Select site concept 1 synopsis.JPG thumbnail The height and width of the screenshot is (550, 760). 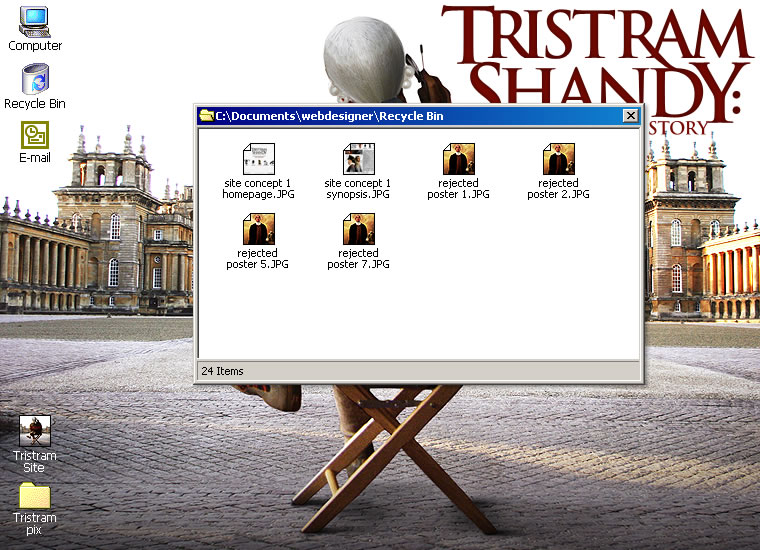[x=359, y=159]
